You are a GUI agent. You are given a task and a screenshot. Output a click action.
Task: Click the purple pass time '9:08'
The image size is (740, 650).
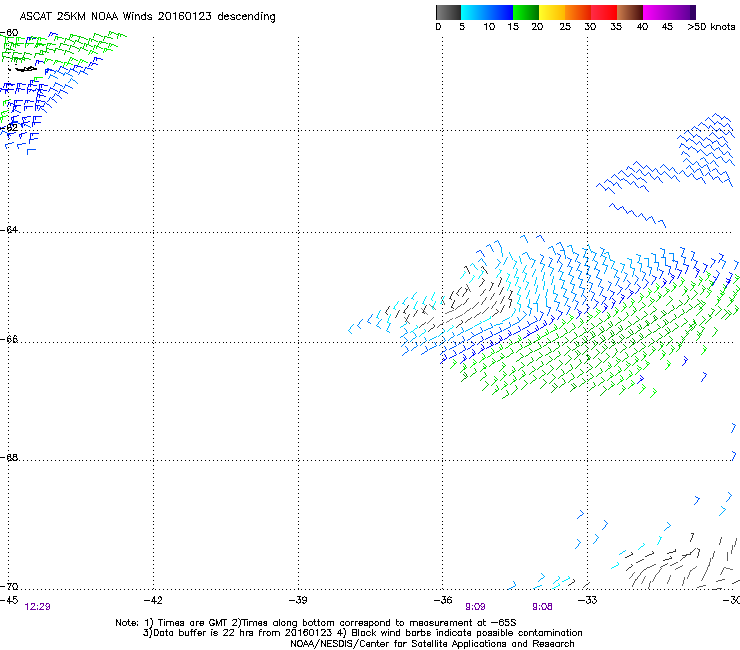[542, 607]
